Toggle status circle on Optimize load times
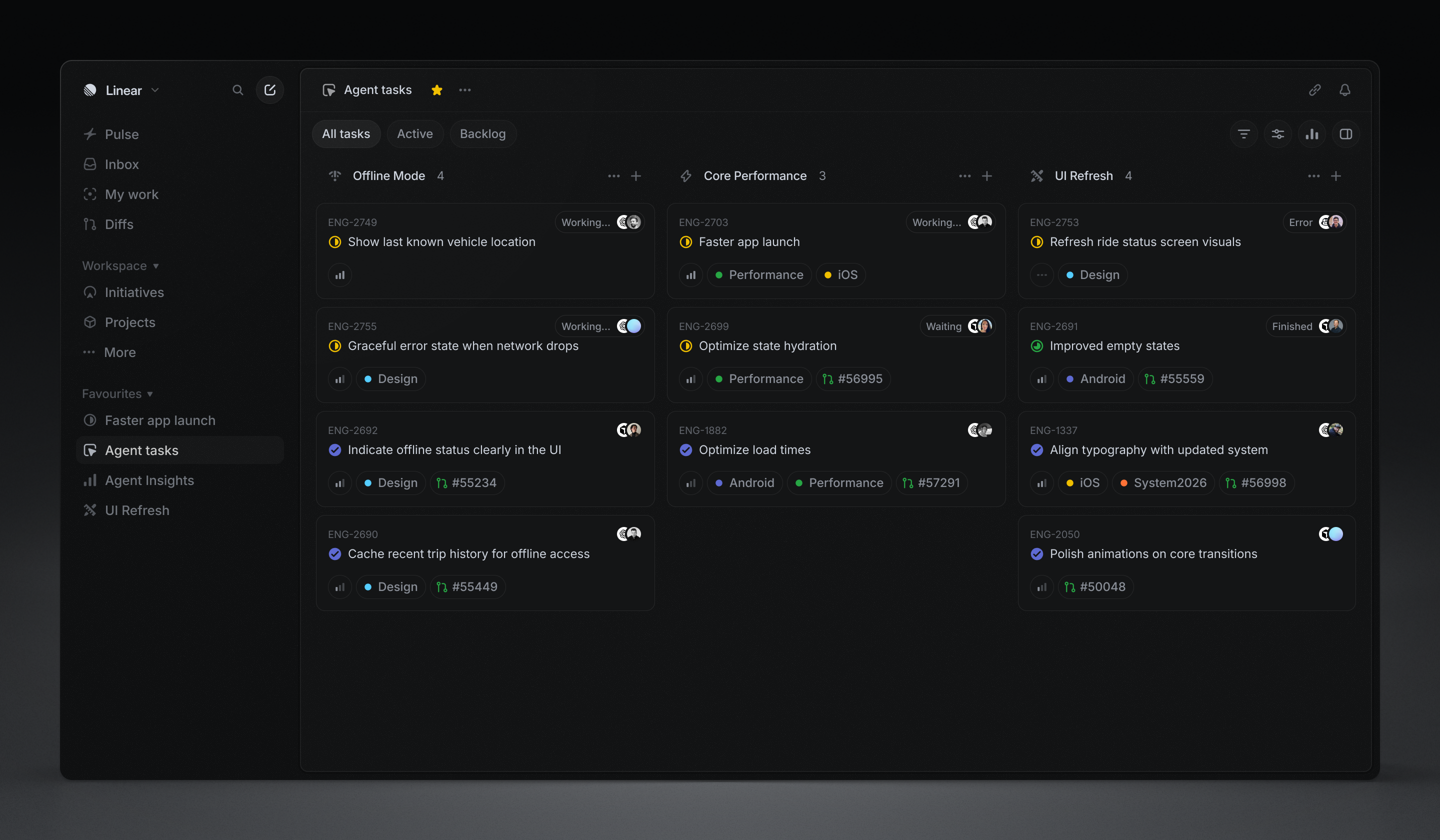 click(685, 450)
